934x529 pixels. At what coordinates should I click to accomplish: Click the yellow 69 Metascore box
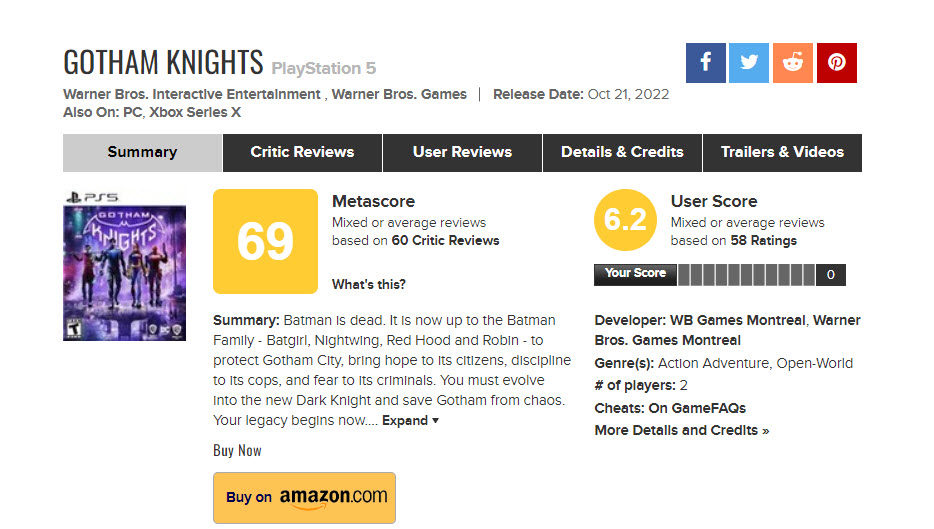click(265, 241)
